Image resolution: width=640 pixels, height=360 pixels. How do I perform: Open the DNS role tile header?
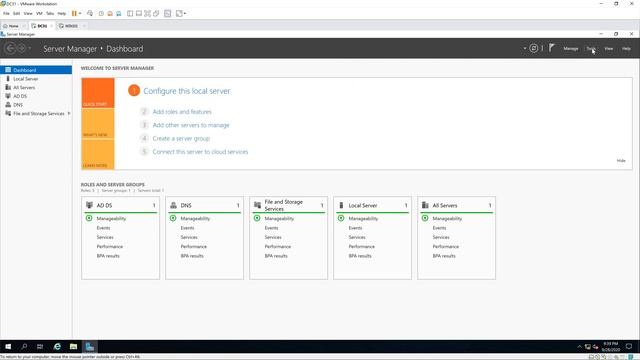[204, 205]
